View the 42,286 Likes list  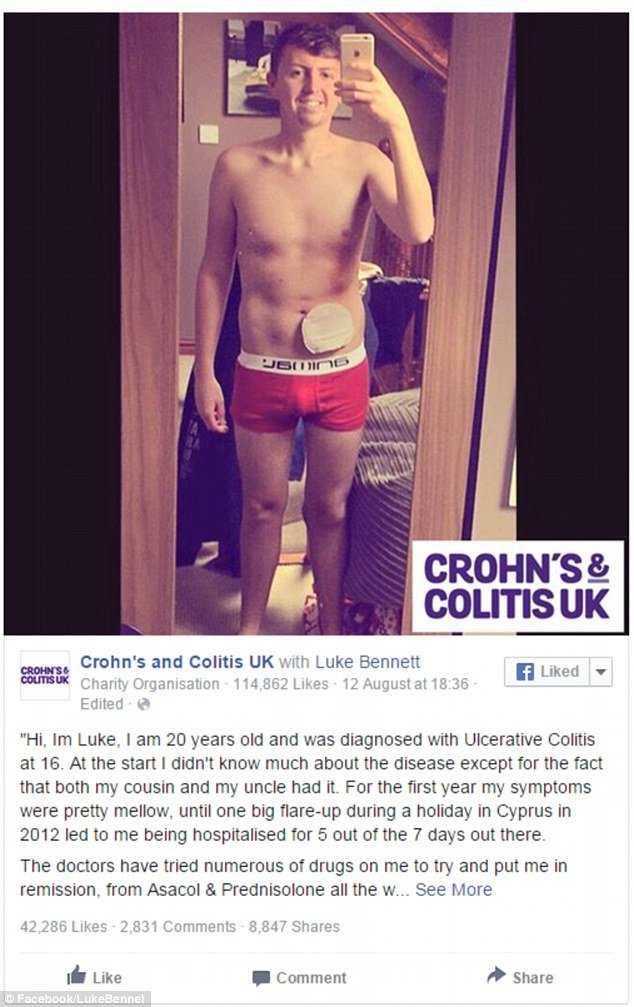64,927
